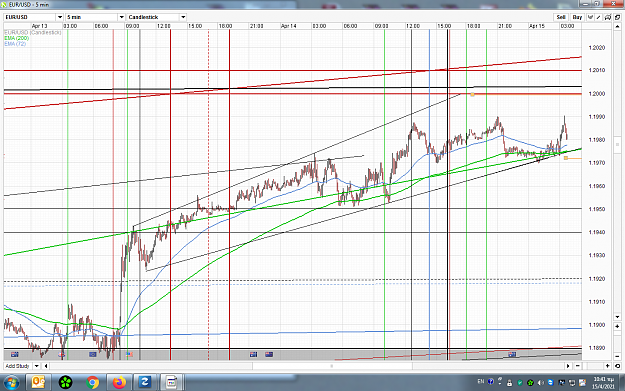
Task: Click the volume speaker tray icon
Action: point(541,383)
